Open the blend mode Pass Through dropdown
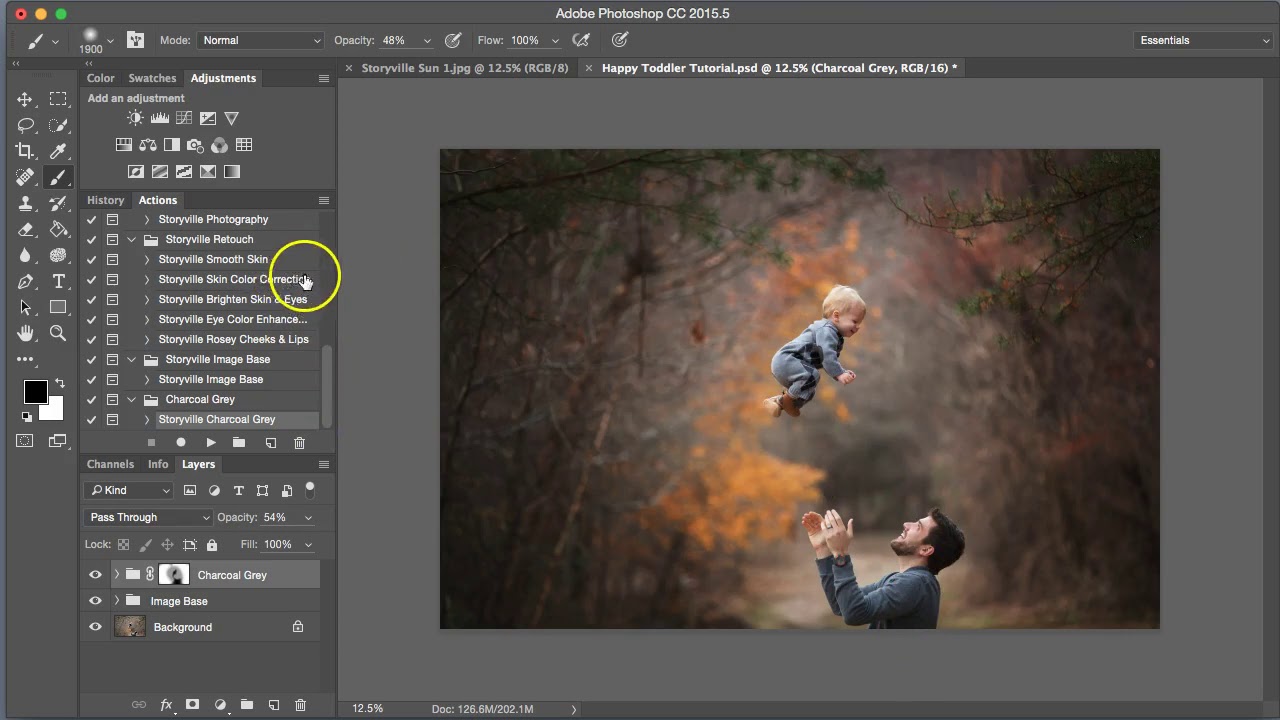This screenshot has height=720, width=1280. [x=149, y=517]
